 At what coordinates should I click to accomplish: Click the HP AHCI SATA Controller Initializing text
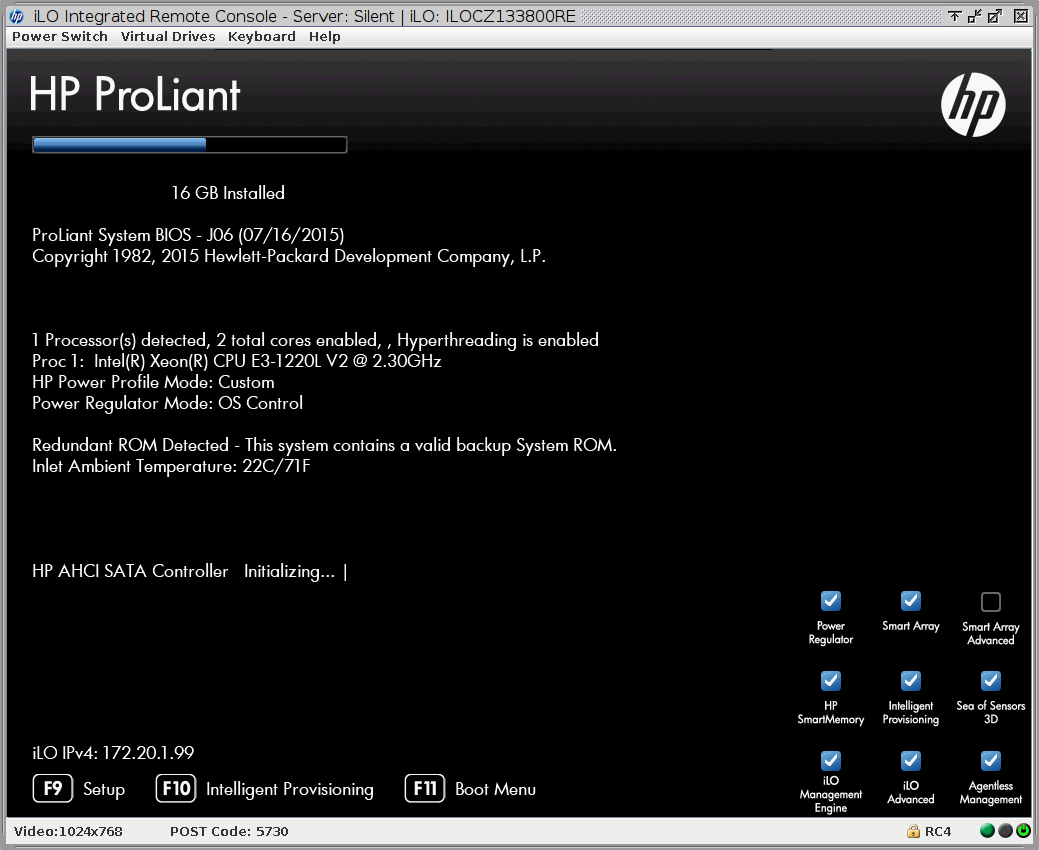190,571
